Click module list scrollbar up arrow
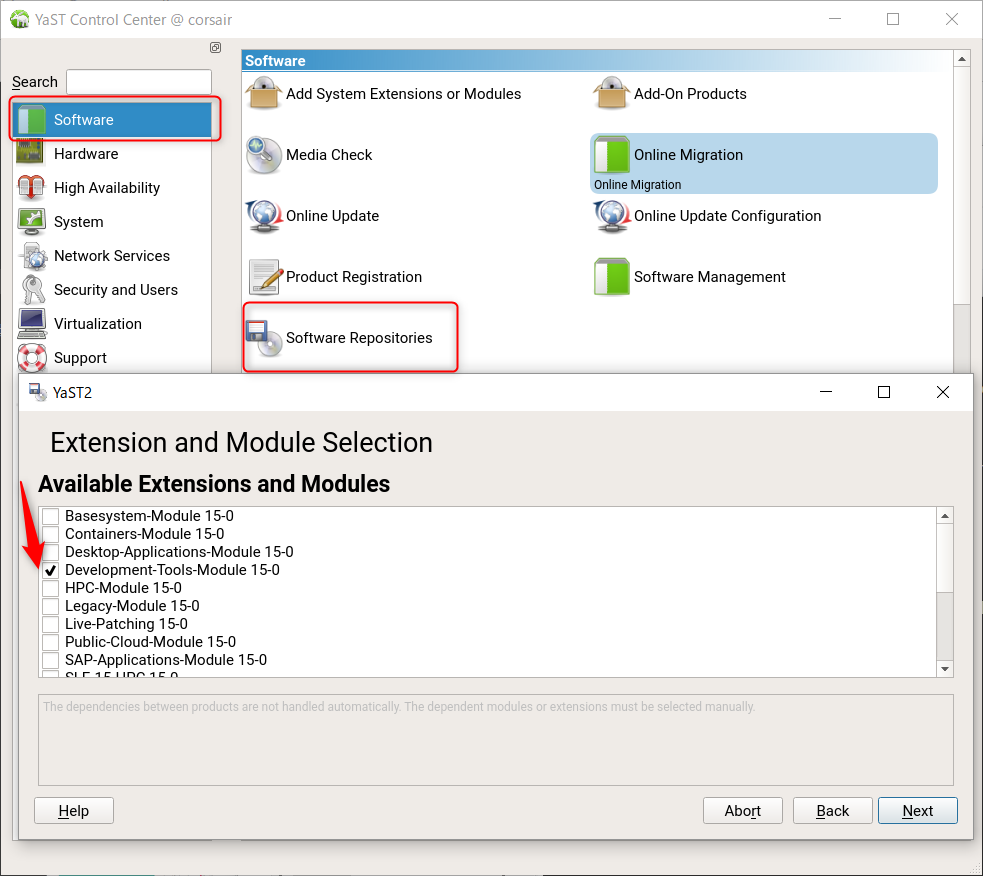983x876 pixels. pyautogui.click(x=945, y=516)
